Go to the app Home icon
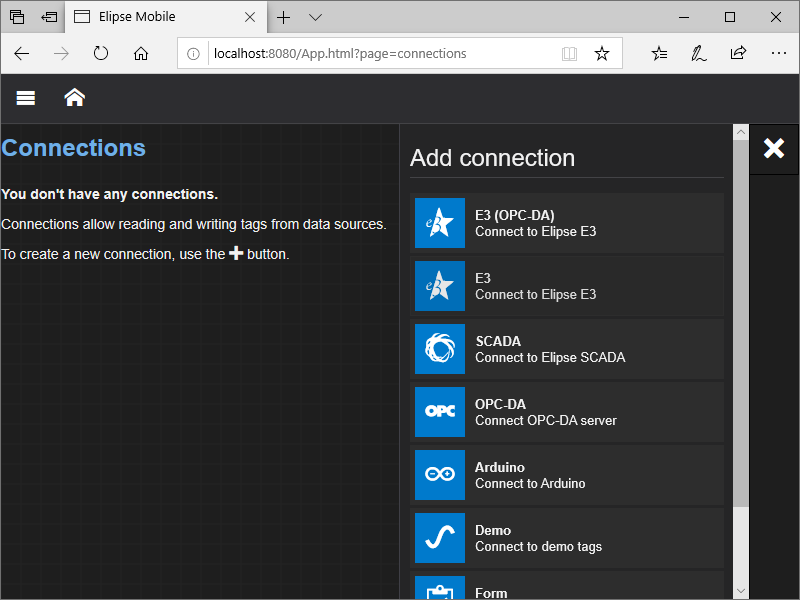 [x=74, y=97]
